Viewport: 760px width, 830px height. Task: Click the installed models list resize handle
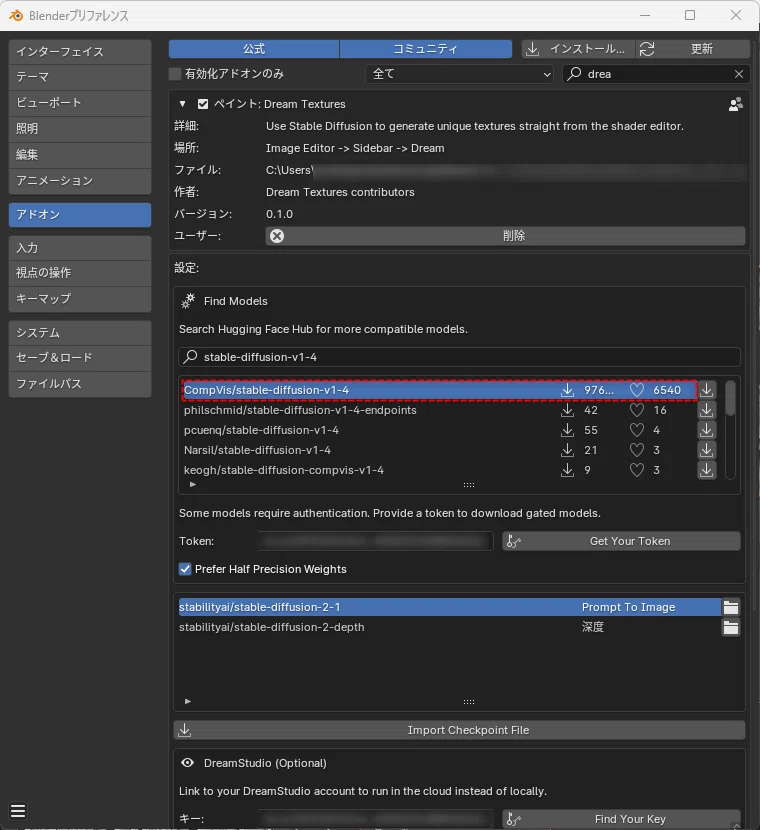(469, 702)
